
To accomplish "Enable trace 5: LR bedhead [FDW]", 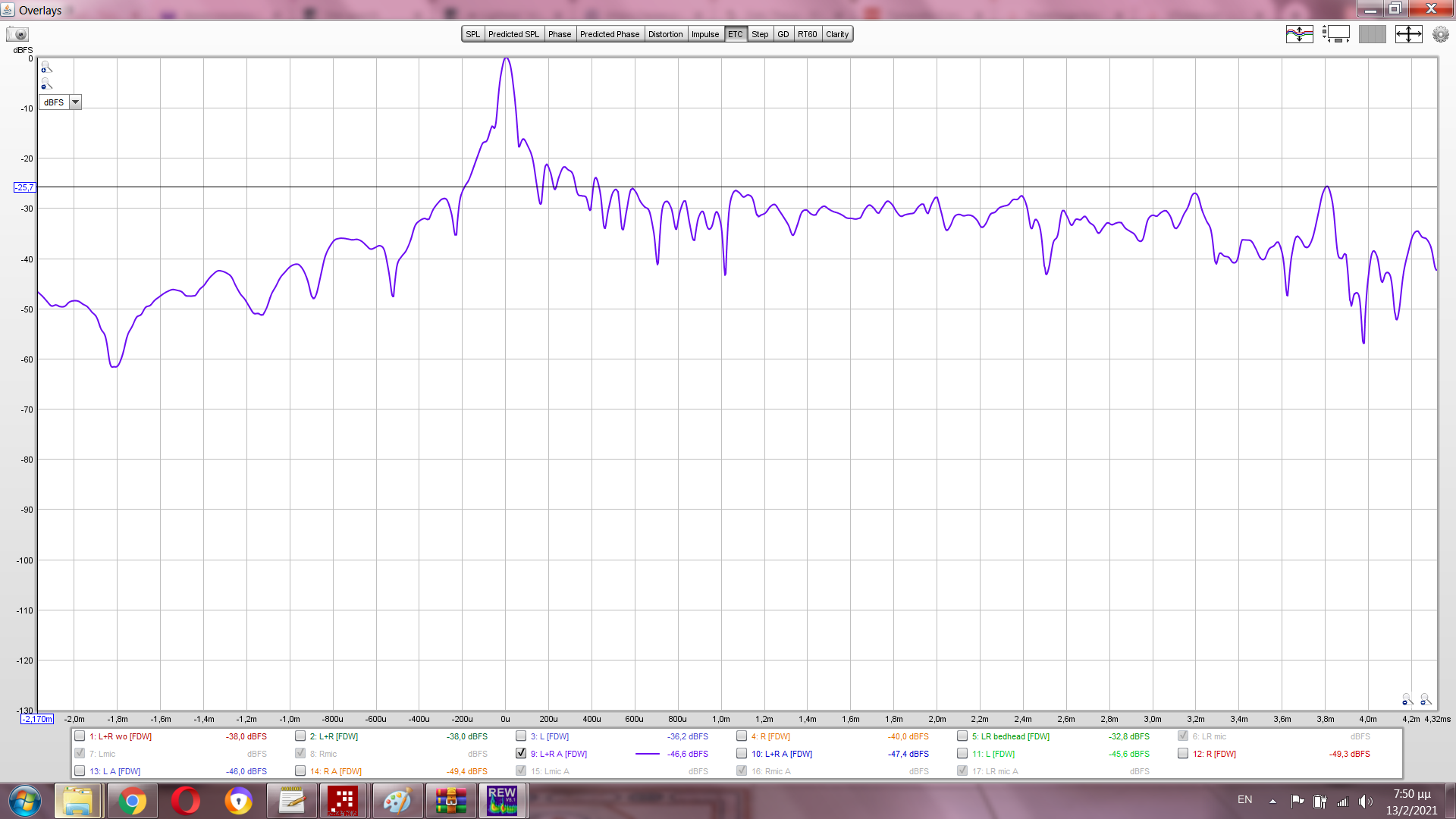I will pos(962,736).
